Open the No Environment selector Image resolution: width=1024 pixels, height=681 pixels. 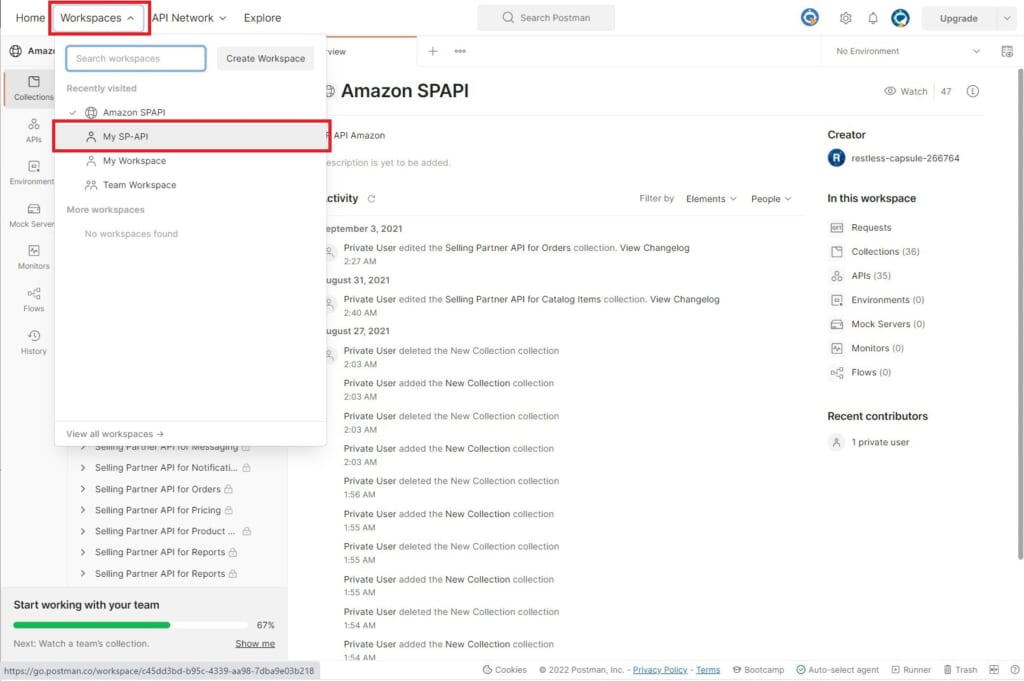(908, 51)
